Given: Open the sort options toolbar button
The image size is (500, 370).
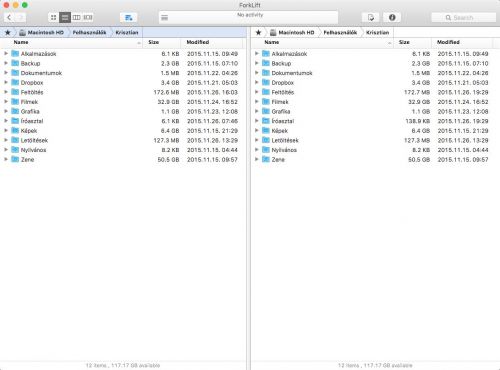Looking at the screenshot, I should 128,17.
